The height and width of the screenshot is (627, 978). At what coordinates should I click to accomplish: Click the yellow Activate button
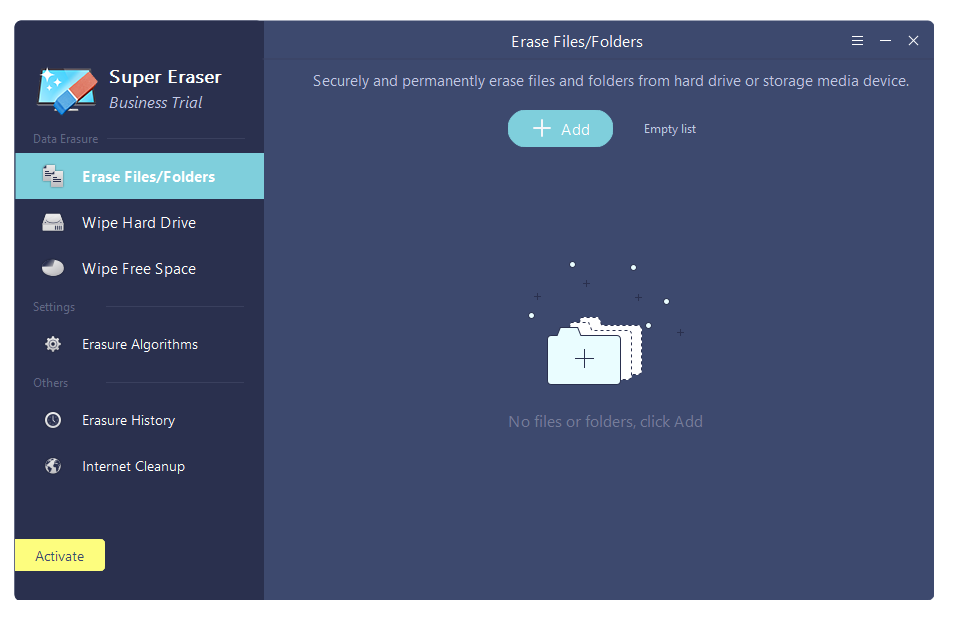tap(60, 556)
